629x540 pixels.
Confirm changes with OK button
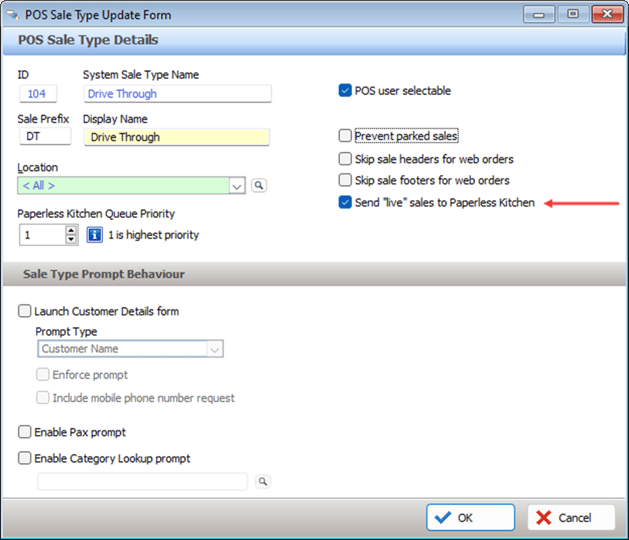tap(471, 518)
